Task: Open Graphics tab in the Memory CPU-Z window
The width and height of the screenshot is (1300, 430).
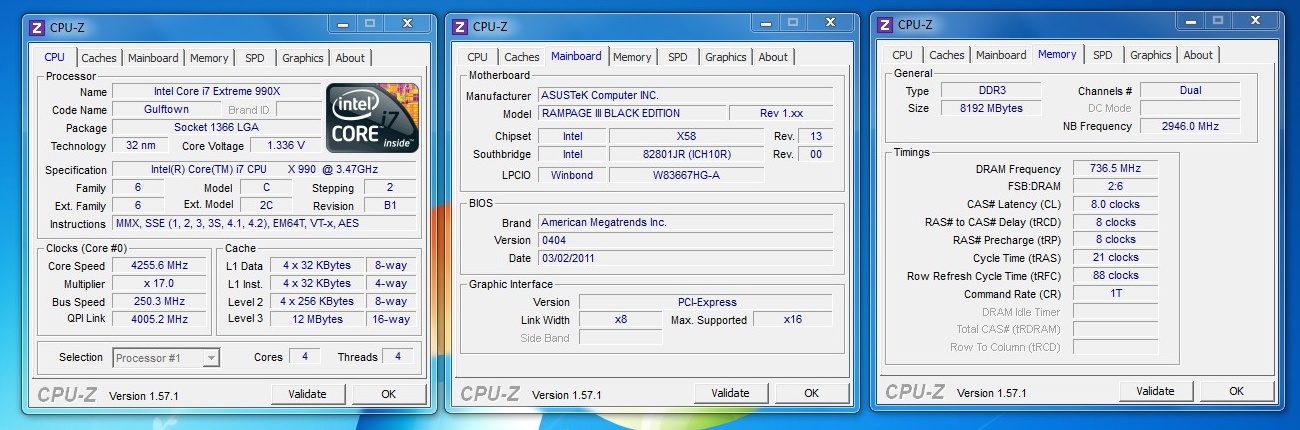Action: point(1151,55)
